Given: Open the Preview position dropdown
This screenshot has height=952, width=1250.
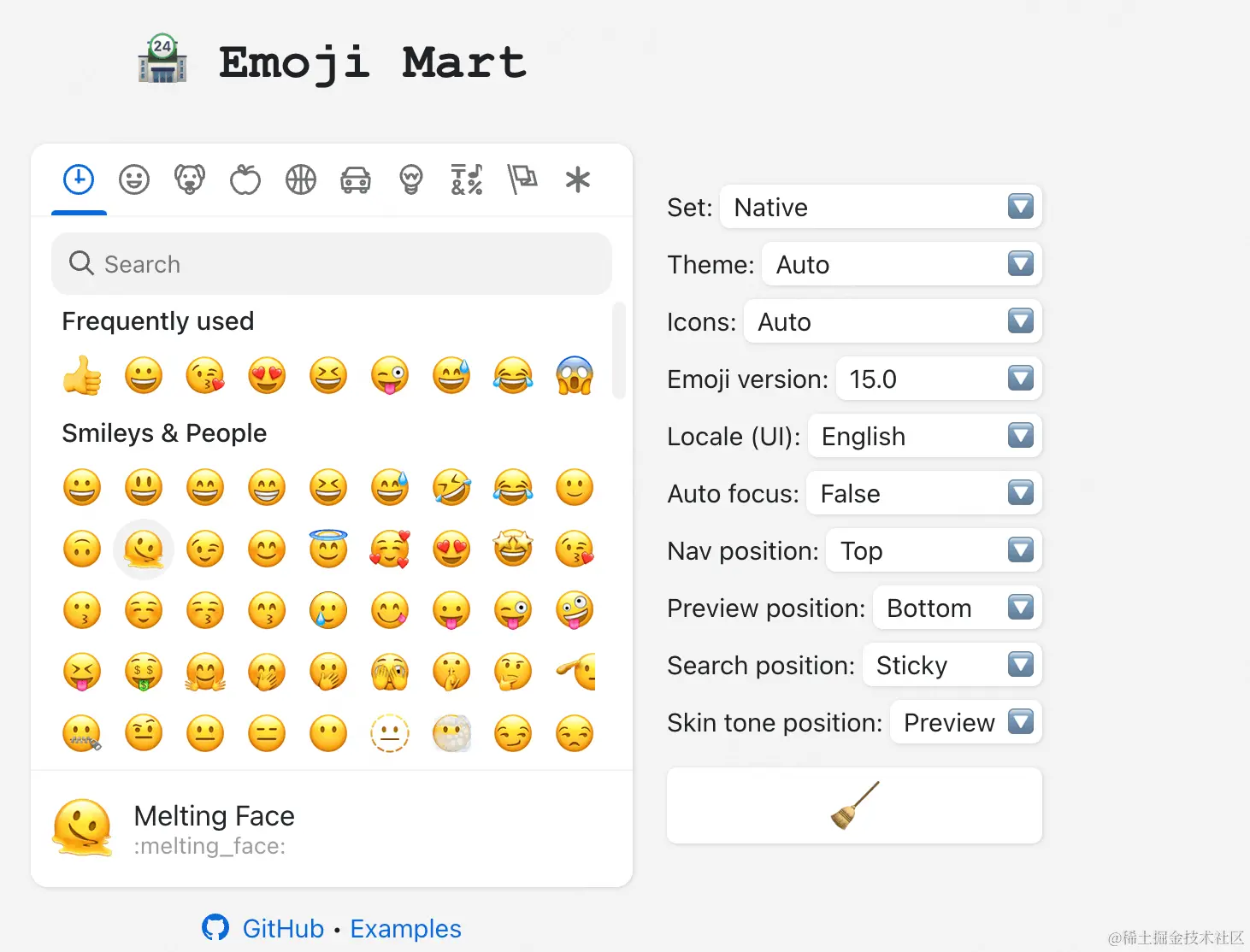Looking at the screenshot, I should point(958,608).
